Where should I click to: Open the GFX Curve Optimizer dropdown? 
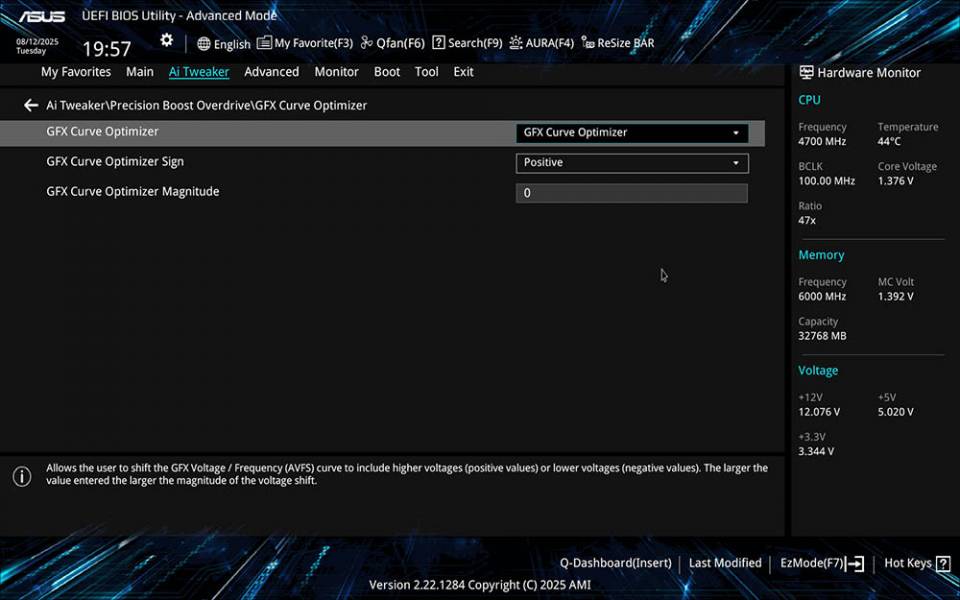(632, 132)
